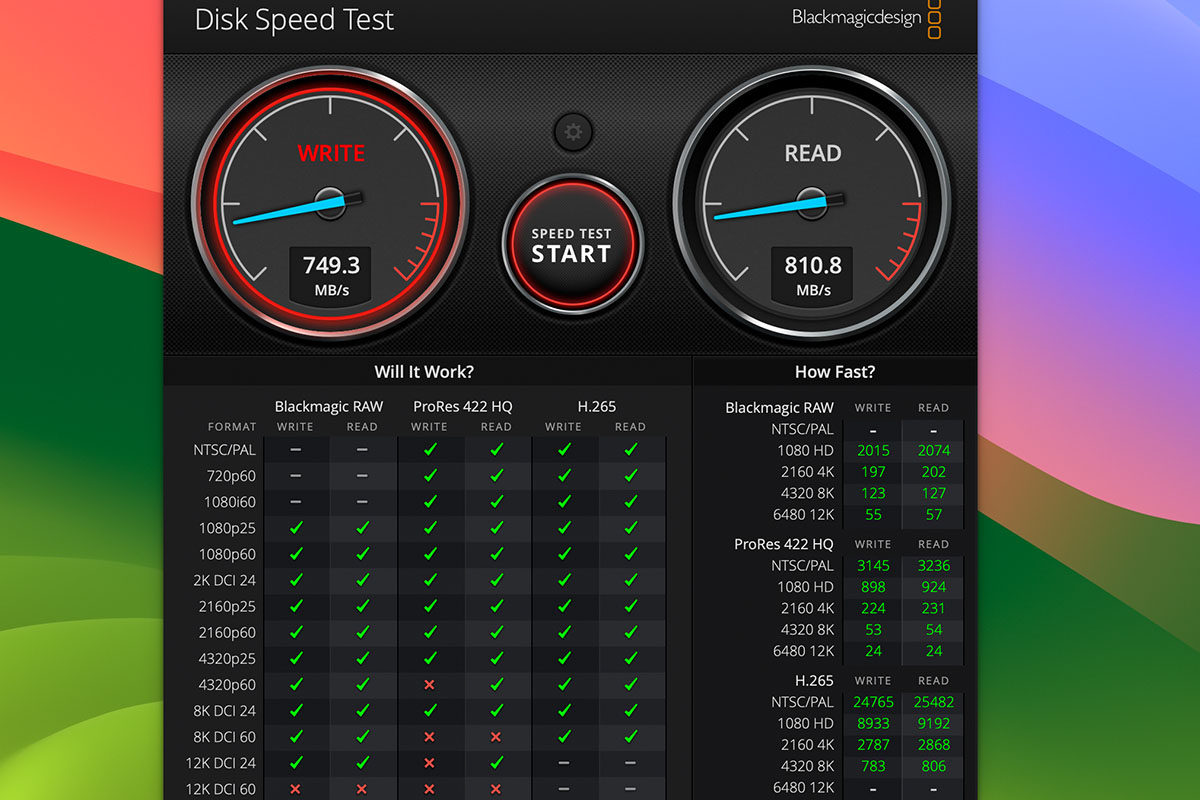Viewport: 1200px width, 800px height.
Task: Click the Blackmagic RAW 1080 HD read value 2074
Action: (x=933, y=450)
